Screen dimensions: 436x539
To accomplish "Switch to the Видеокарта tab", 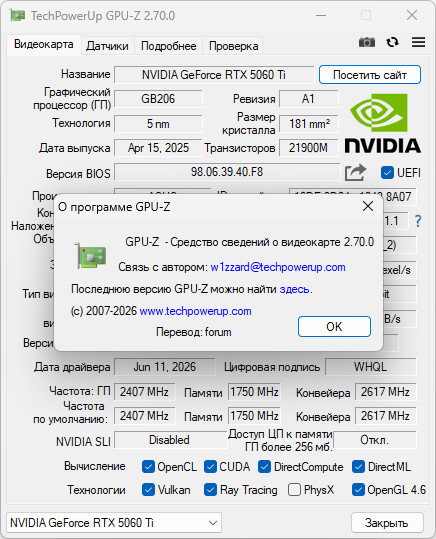I will click(x=44, y=44).
